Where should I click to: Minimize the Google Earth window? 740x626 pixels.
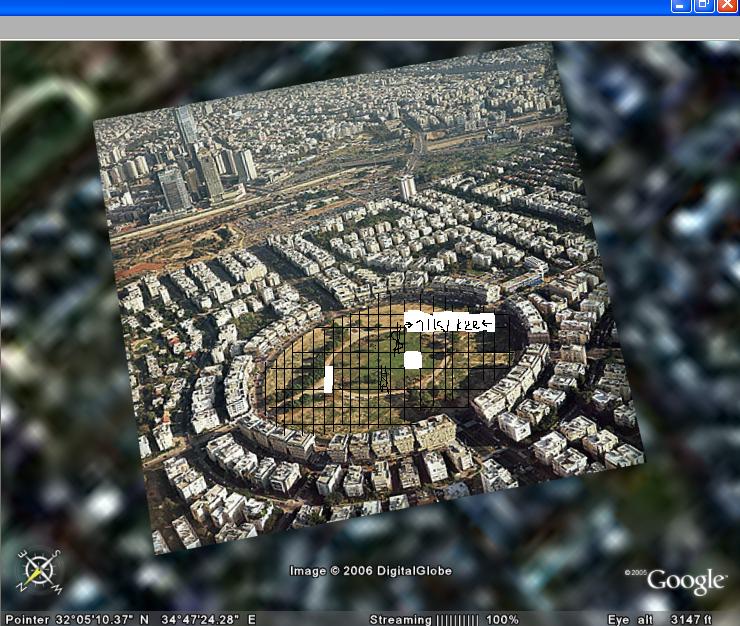pyautogui.click(x=681, y=6)
